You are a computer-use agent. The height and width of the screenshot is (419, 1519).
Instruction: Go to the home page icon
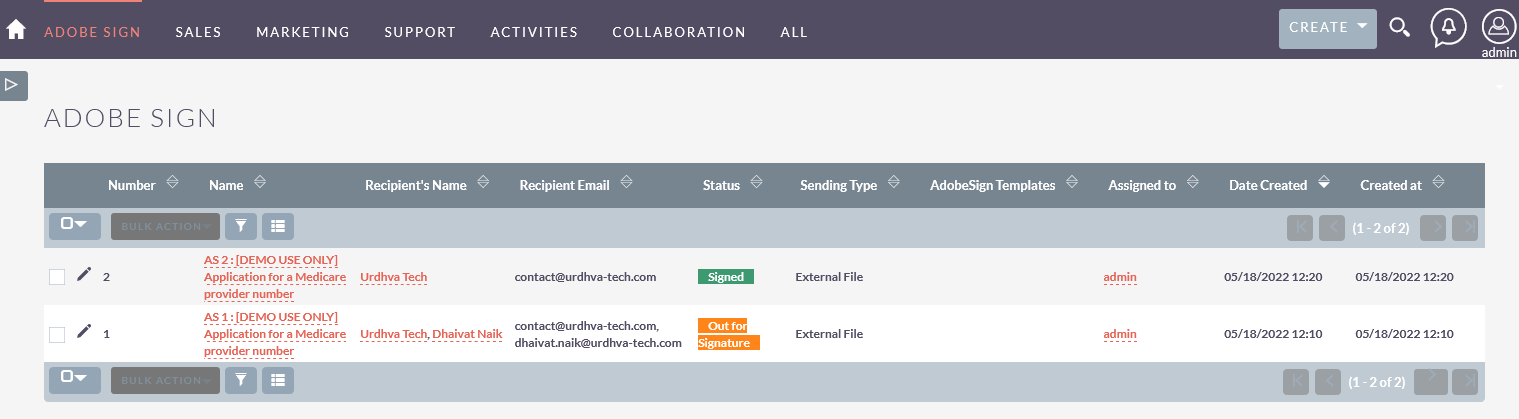[15, 30]
